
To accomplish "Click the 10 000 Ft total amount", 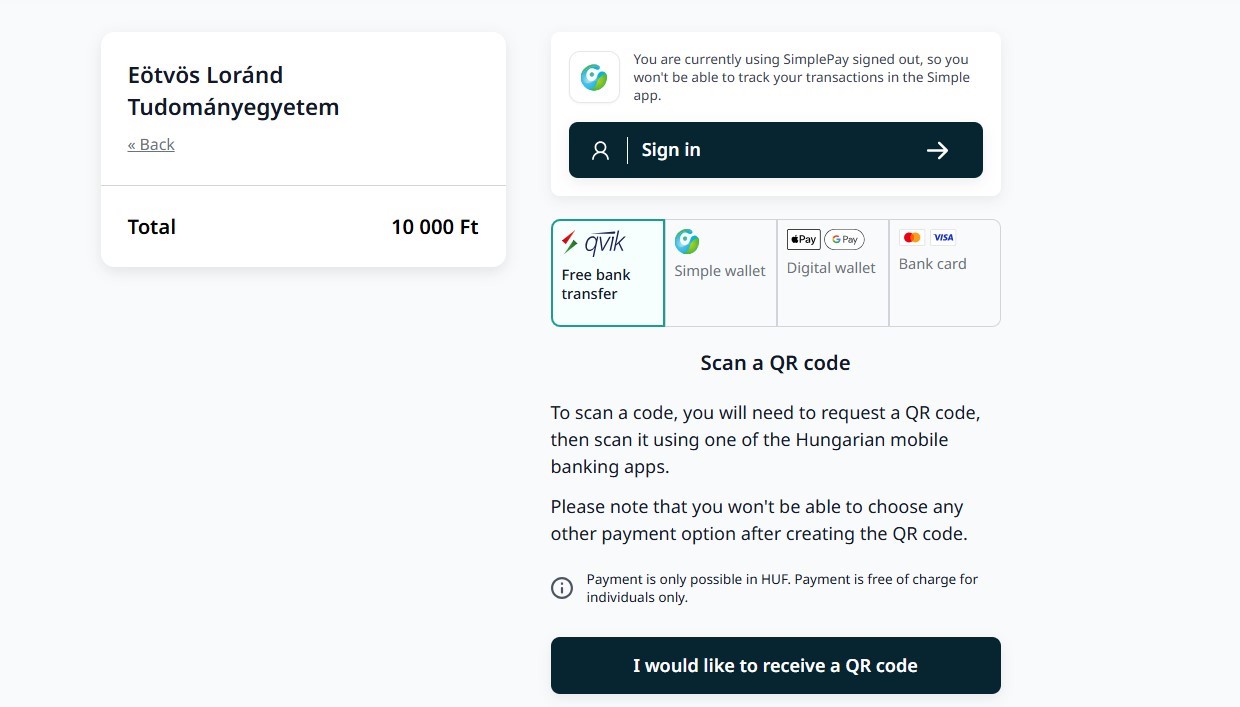I will [435, 227].
